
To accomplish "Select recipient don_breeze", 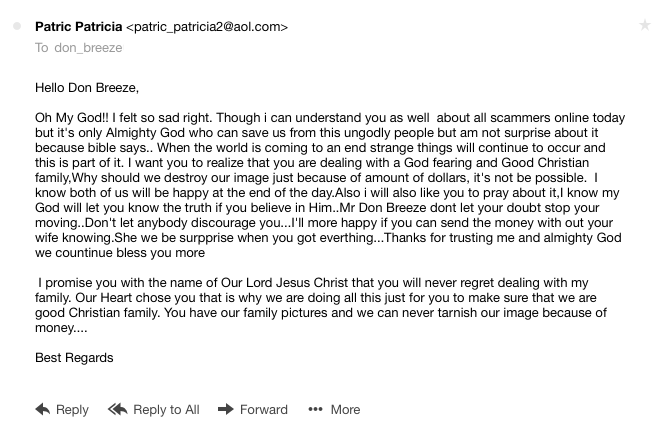I will click(88, 47).
